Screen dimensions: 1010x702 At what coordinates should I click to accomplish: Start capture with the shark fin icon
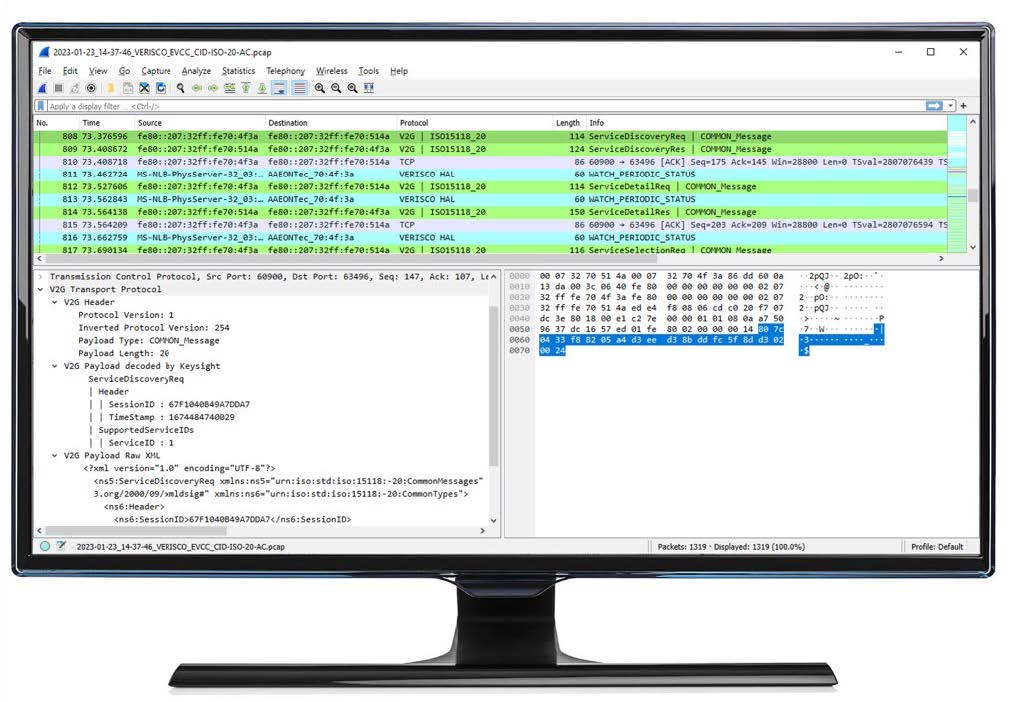point(42,88)
